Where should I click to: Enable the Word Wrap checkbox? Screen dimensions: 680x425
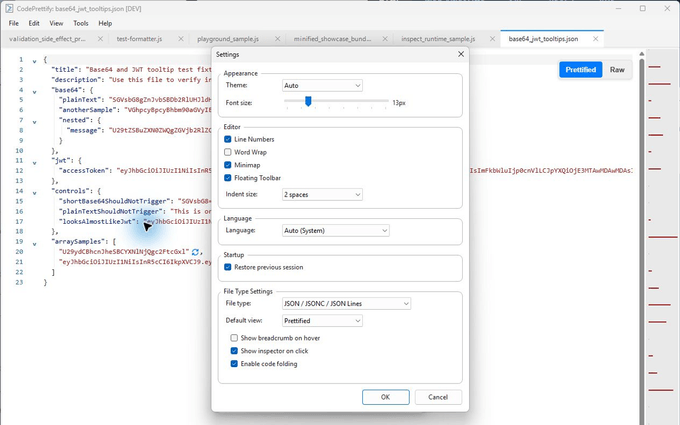228,152
